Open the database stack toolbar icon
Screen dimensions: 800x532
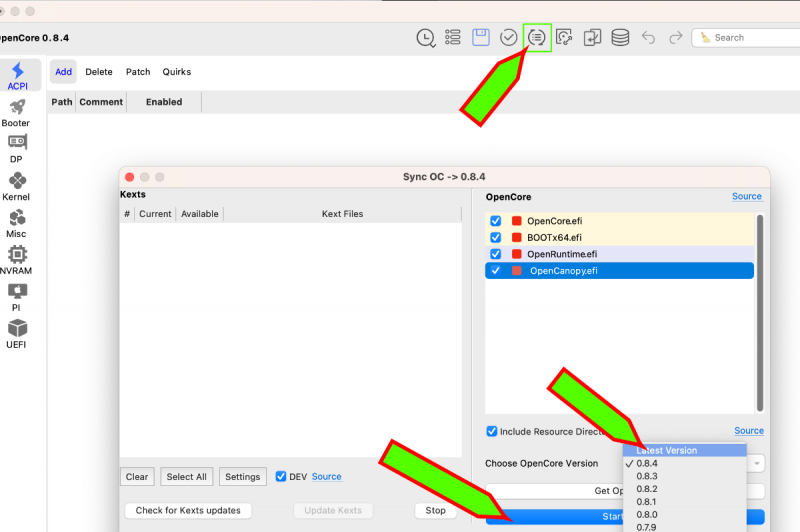point(620,37)
